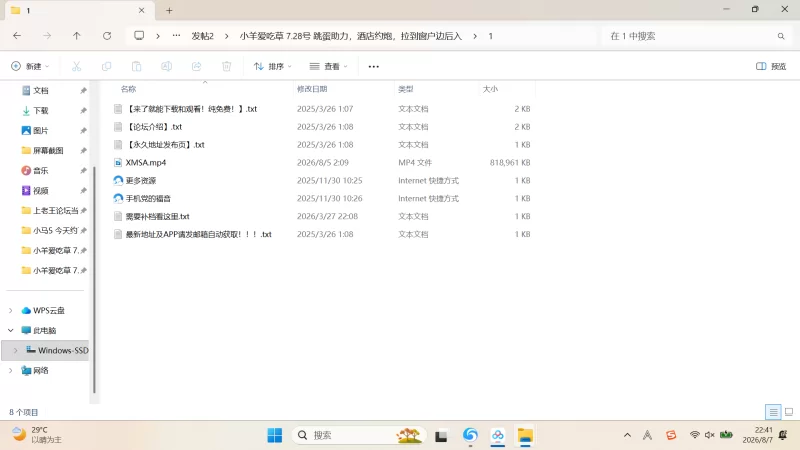This screenshot has height=450, width=800.
Task: Expand the WPS云盘 tree node
Action: click(x=11, y=310)
